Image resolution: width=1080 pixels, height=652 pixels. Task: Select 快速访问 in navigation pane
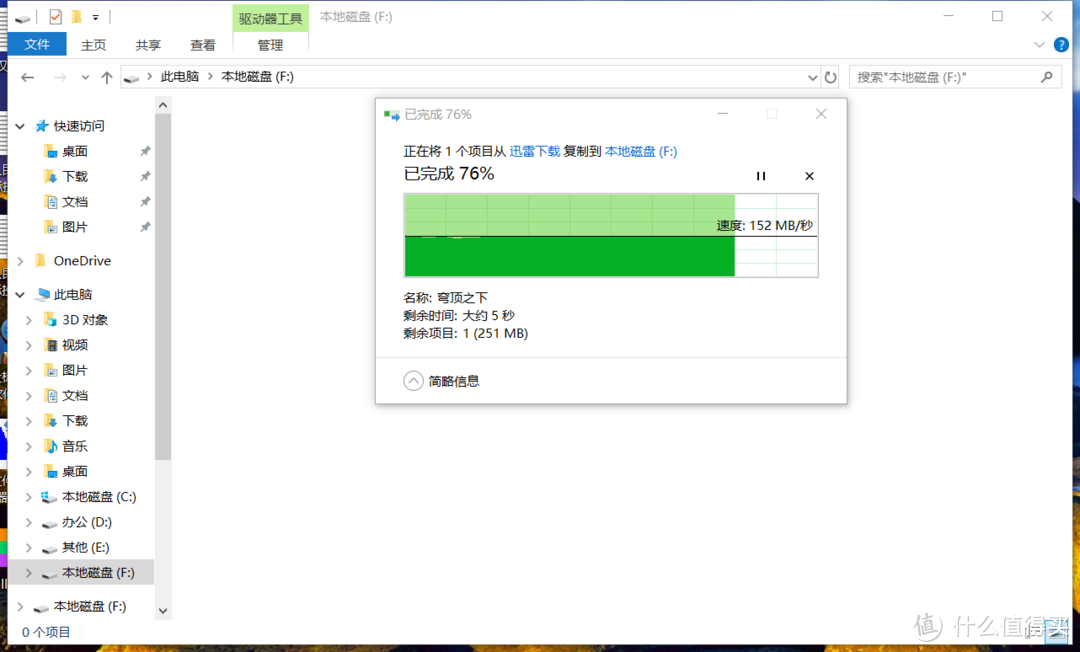[x=79, y=126]
